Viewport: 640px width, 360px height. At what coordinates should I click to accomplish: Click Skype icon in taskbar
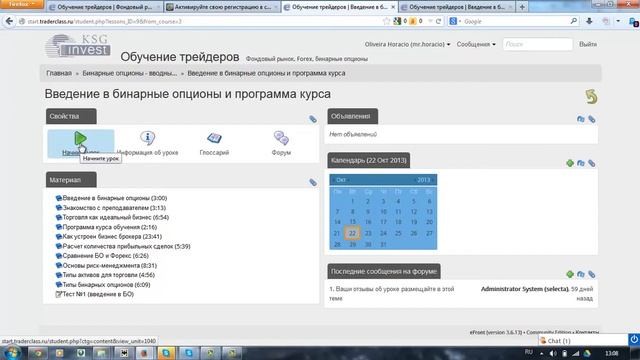pos(166,353)
